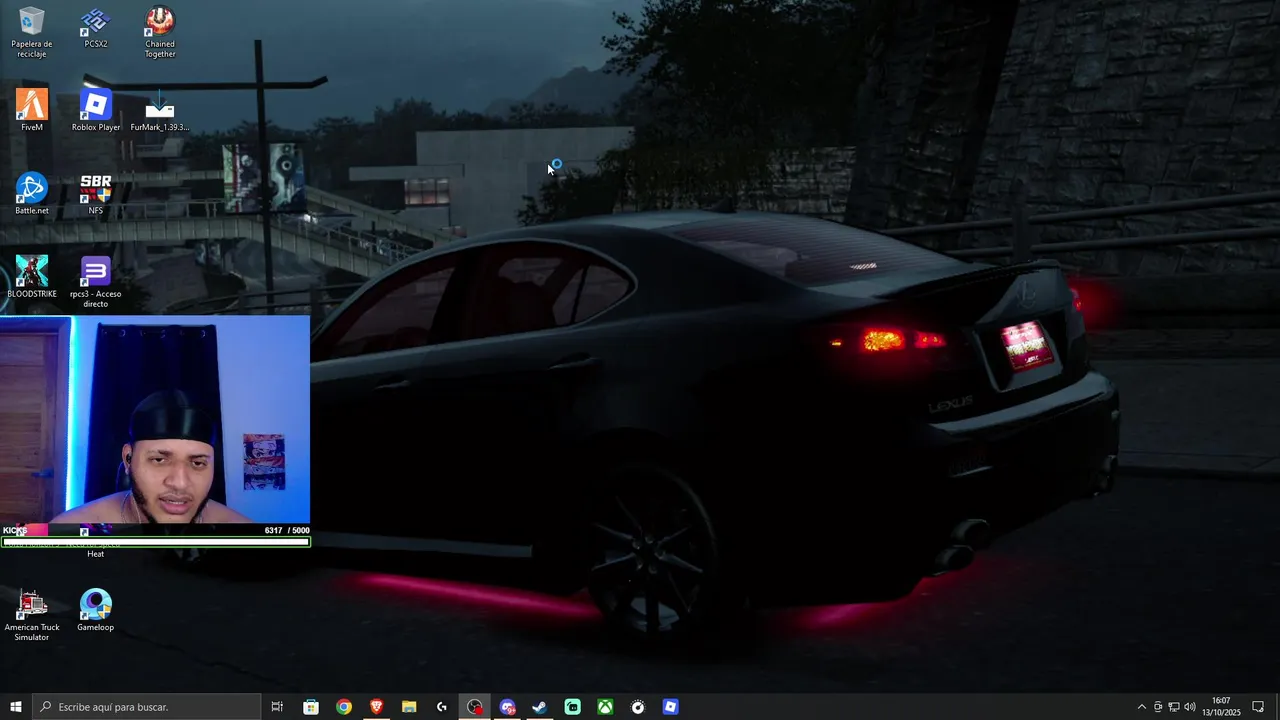Launch Google Chrome from the taskbar

pos(344,707)
